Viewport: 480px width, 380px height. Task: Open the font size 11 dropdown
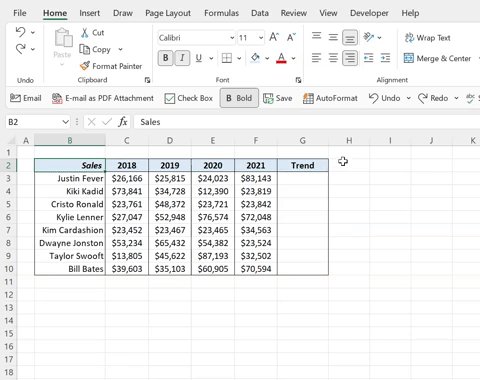click(261, 38)
